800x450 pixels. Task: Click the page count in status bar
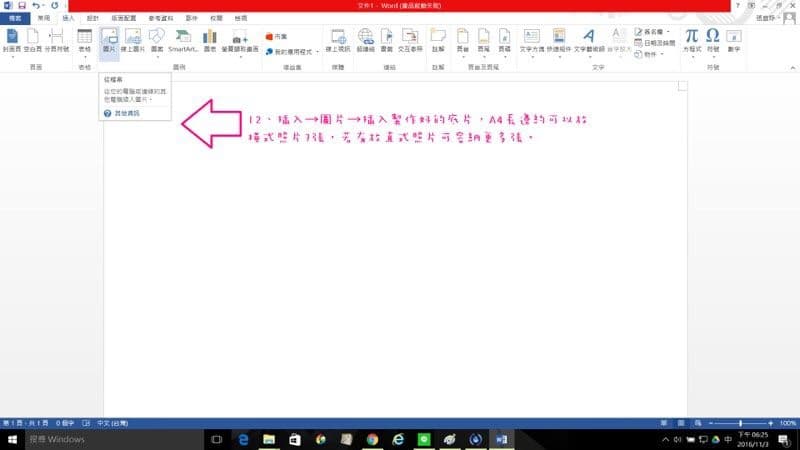click(26, 423)
